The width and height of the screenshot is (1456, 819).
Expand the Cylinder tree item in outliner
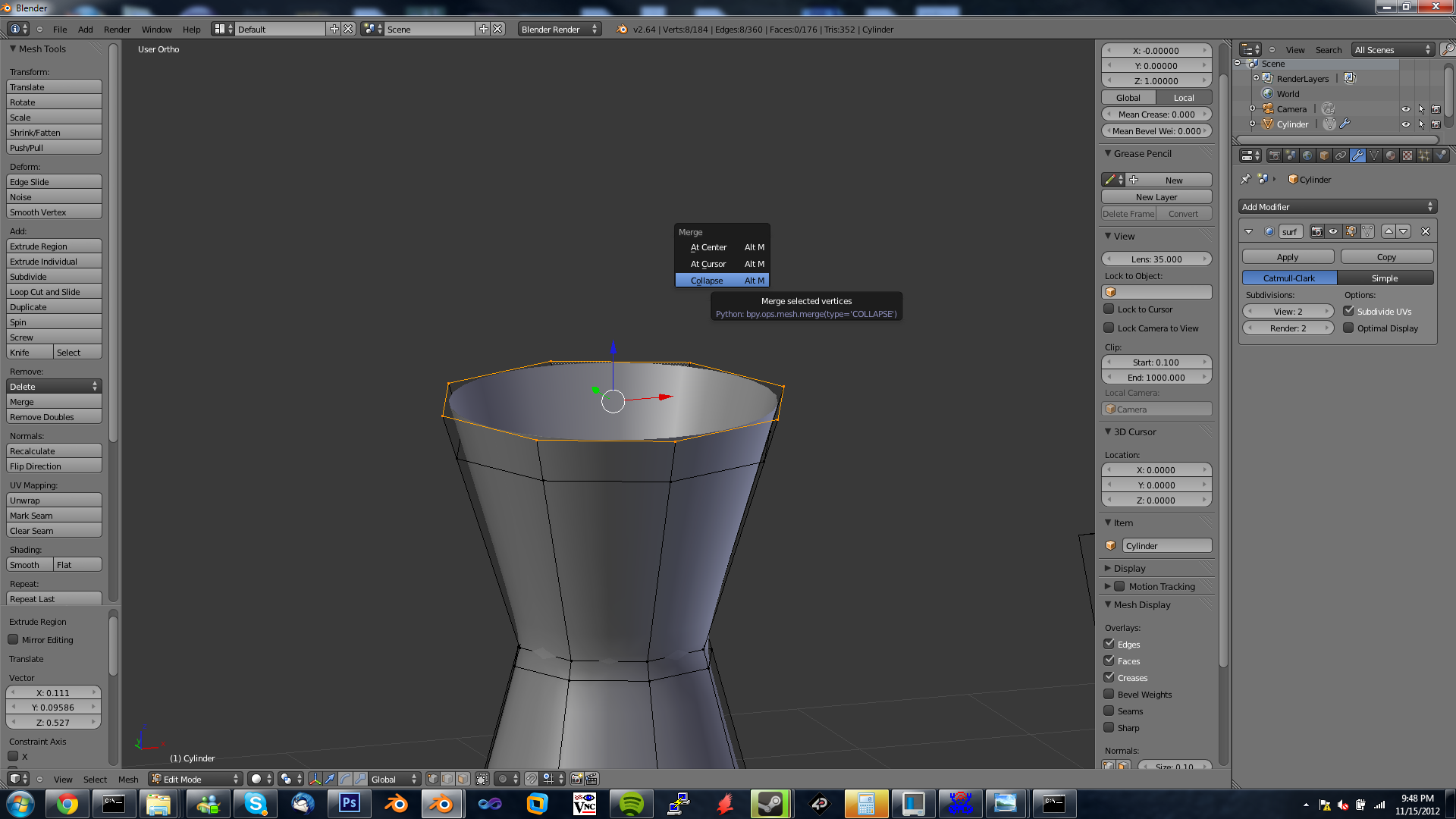pyautogui.click(x=1252, y=124)
